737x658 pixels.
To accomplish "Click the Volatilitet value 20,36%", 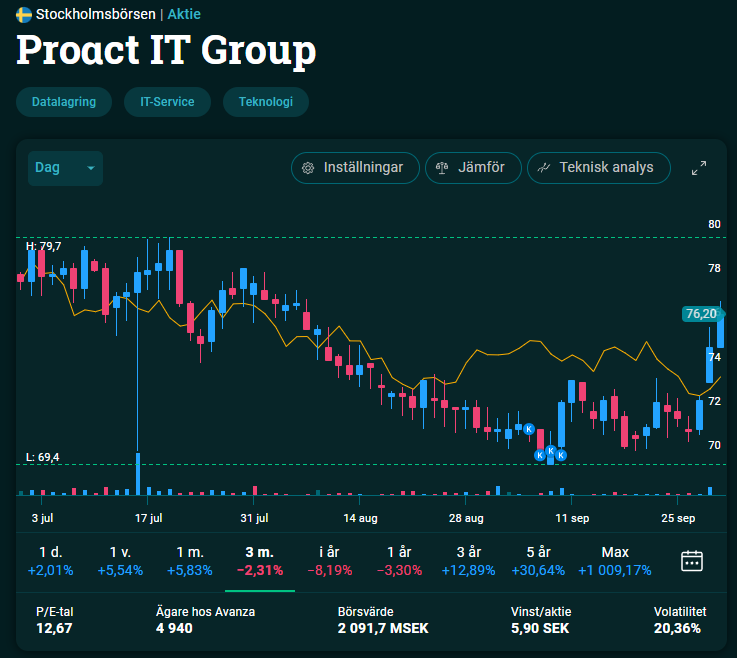I will click(x=677, y=628).
